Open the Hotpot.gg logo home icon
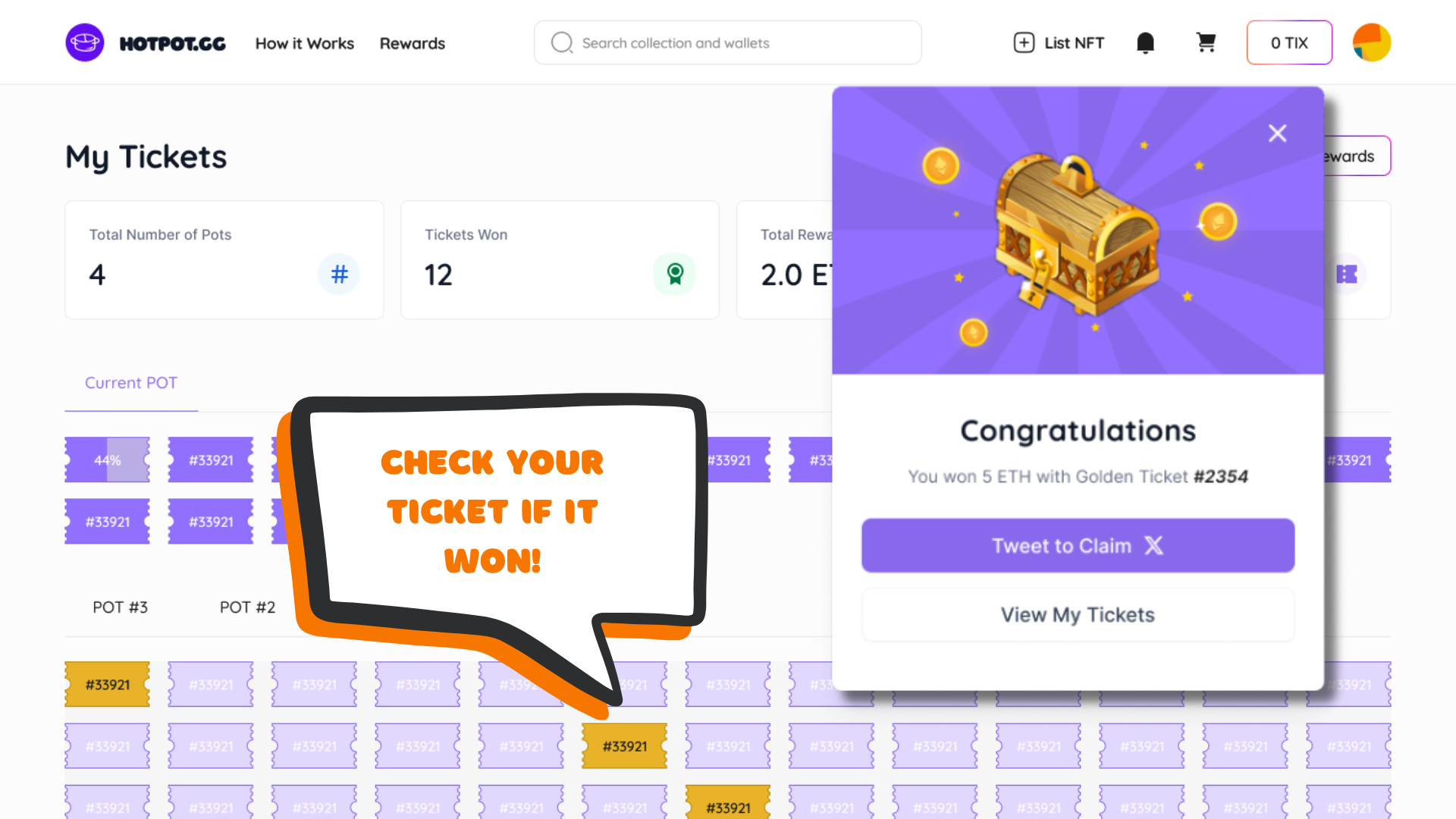 84,42
